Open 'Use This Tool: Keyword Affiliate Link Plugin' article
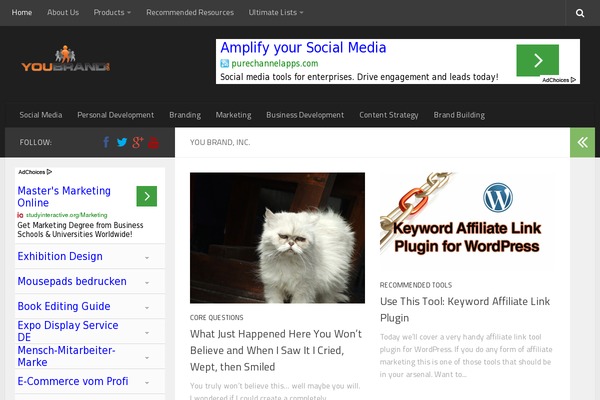Viewport: 600px width, 400px height. click(x=465, y=309)
